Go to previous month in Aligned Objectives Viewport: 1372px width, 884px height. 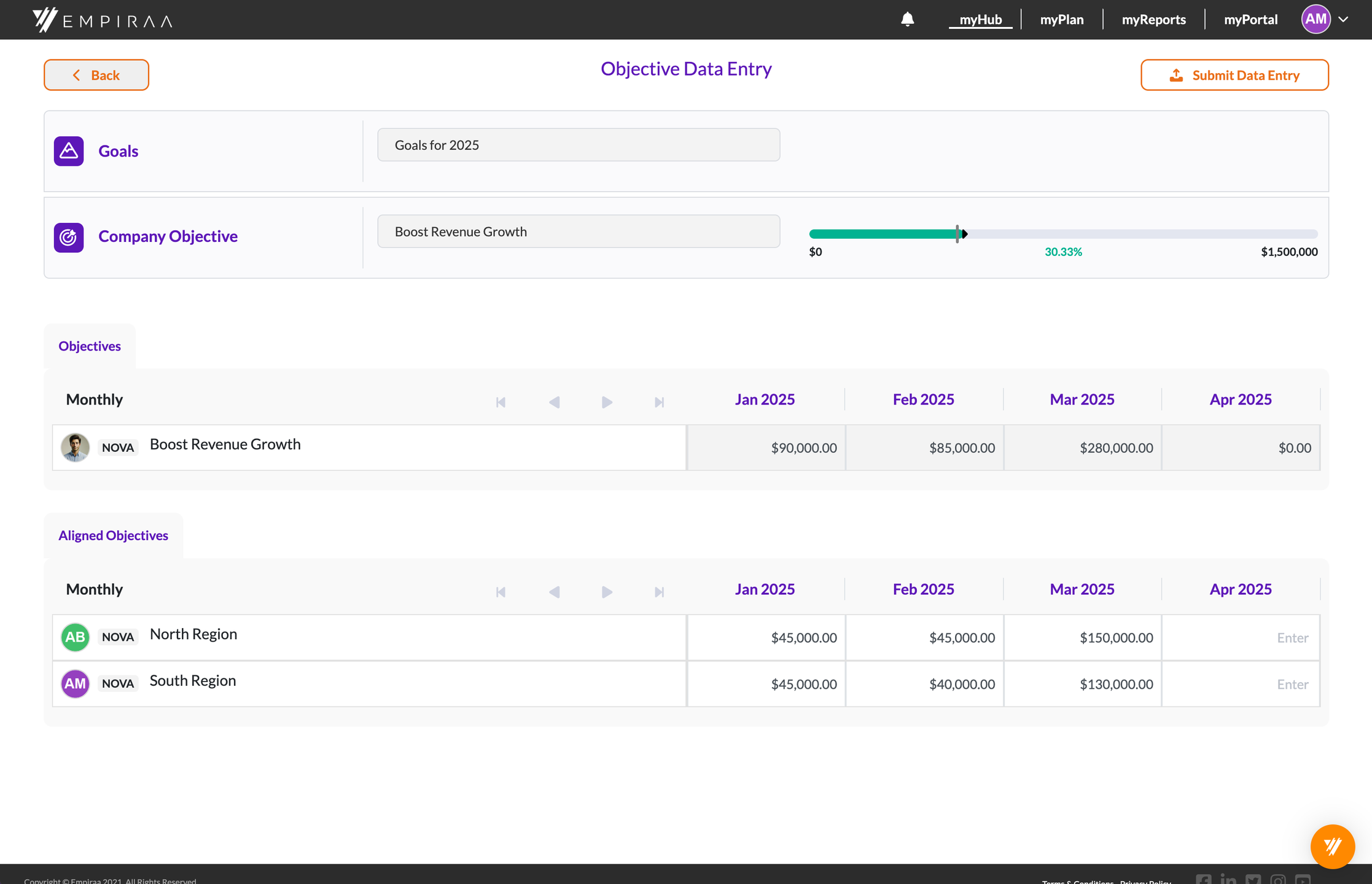coord(554,592)
